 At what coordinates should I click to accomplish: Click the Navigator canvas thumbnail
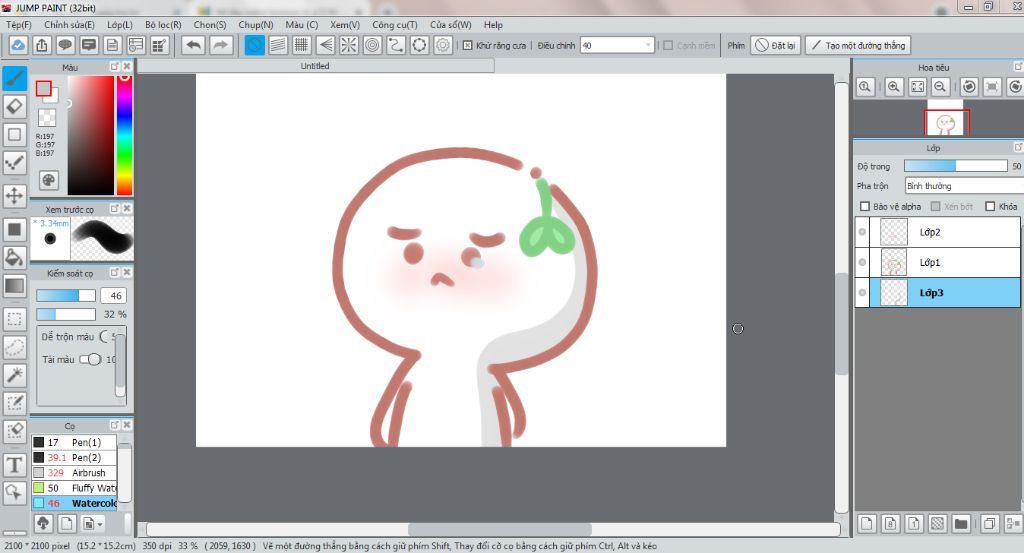[x=946, y=122]
